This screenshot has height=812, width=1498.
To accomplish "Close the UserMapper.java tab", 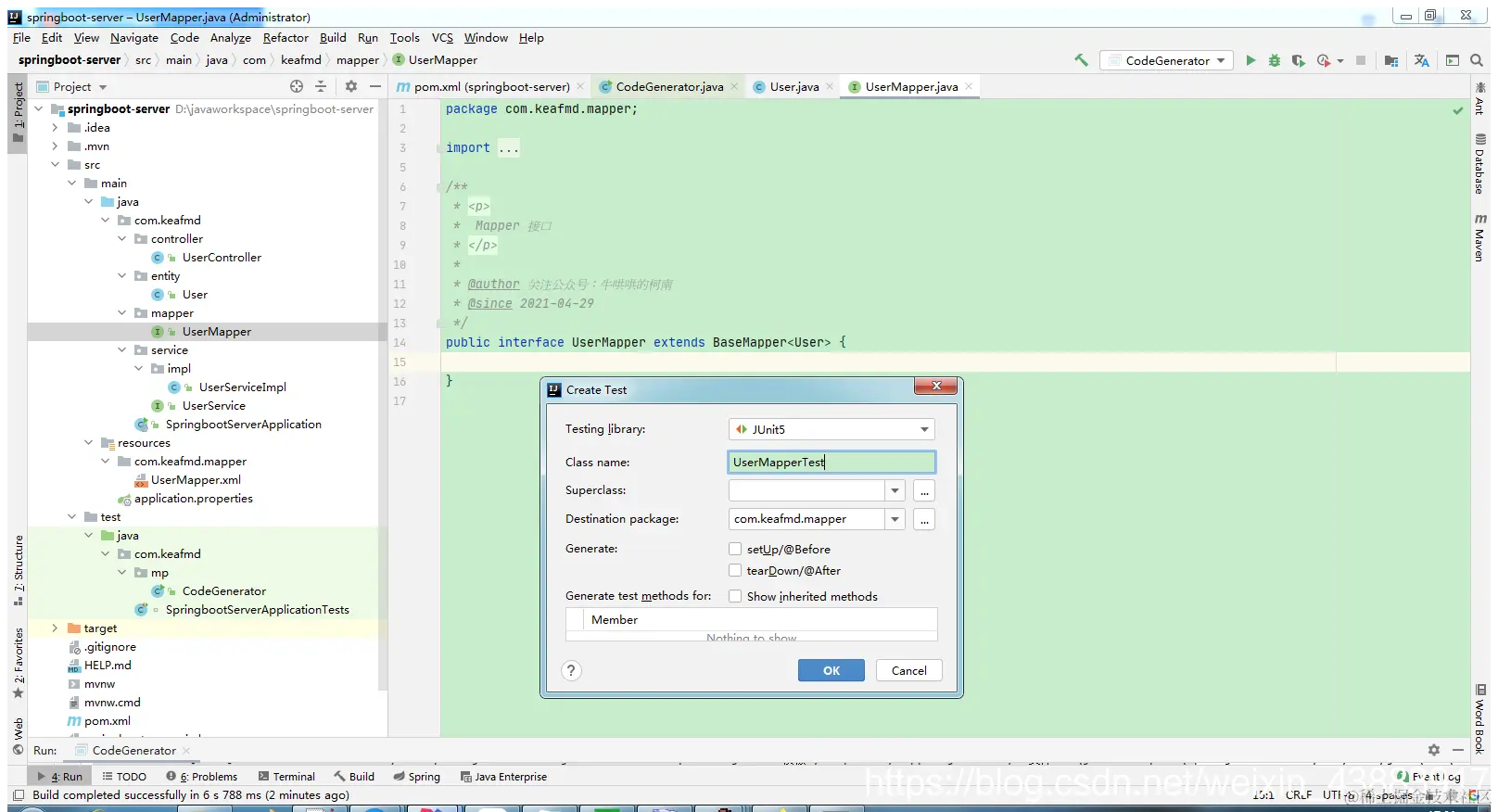I will (969, 86).
